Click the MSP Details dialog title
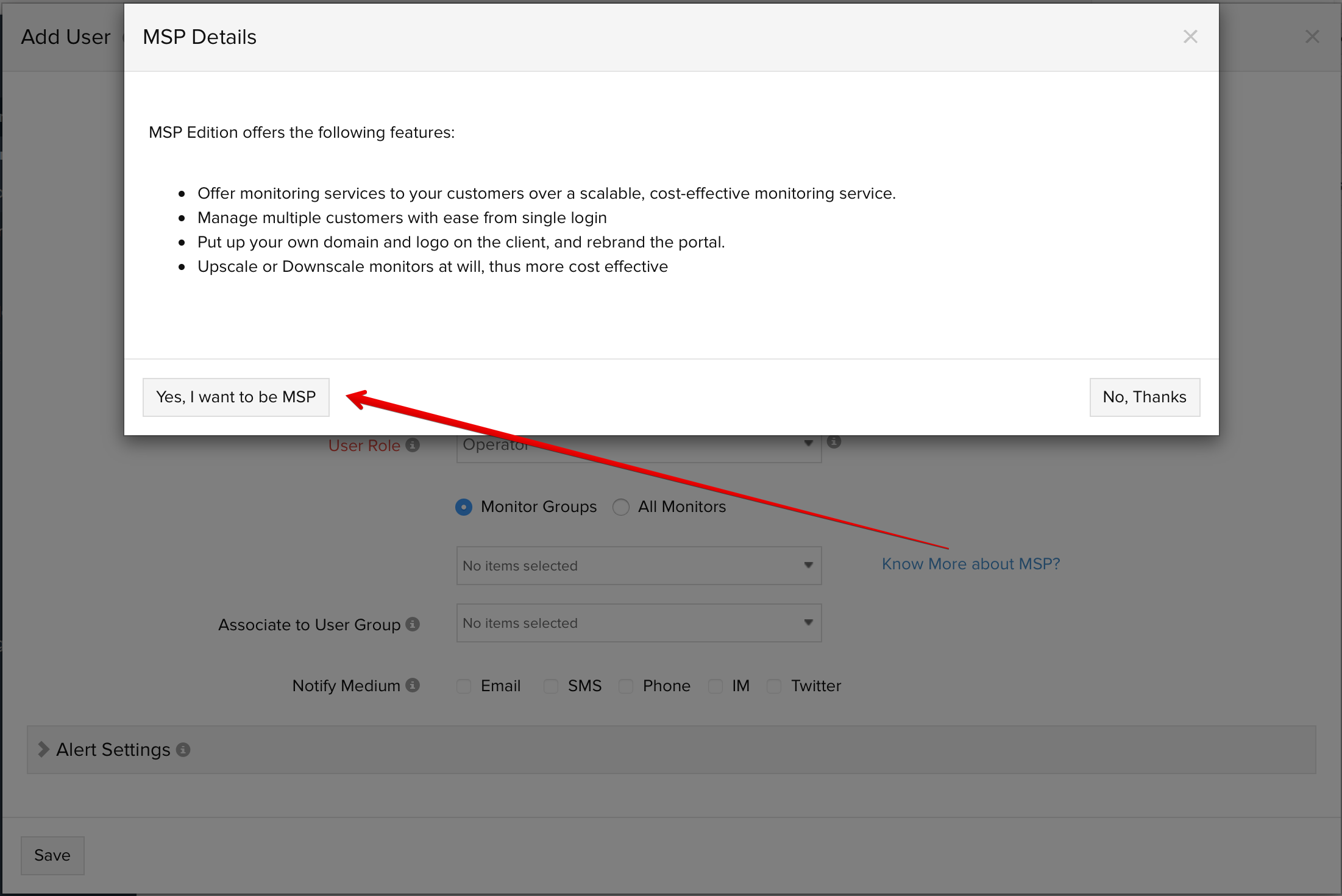The width and height of the screenshot is (1342, 896). [x=199, y=37]
